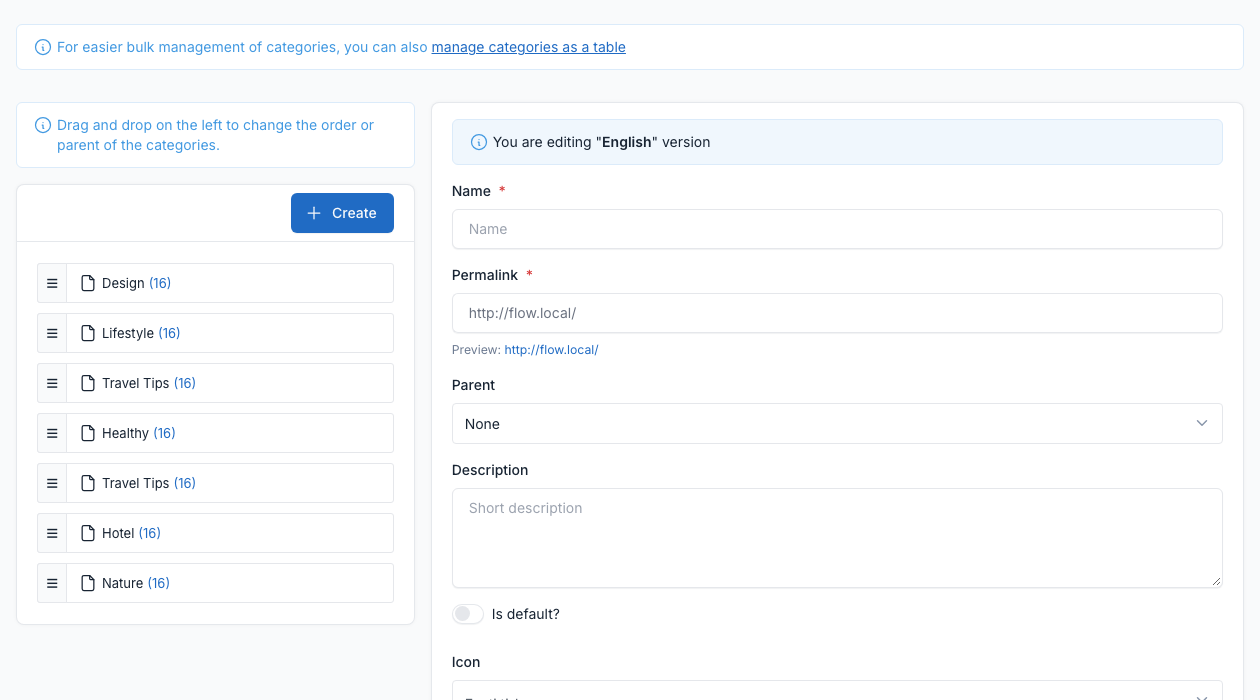The height and width of the screenshot is (700, 1260).
Task: Click the Hotel row's hamburger handle
Action: tap(52, 533)
